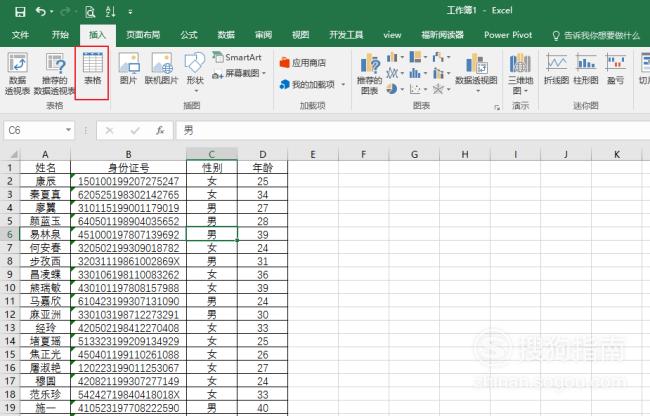Click the Select All corner triangle
This screenshot has width=650, height=416.
coord(13,155)
